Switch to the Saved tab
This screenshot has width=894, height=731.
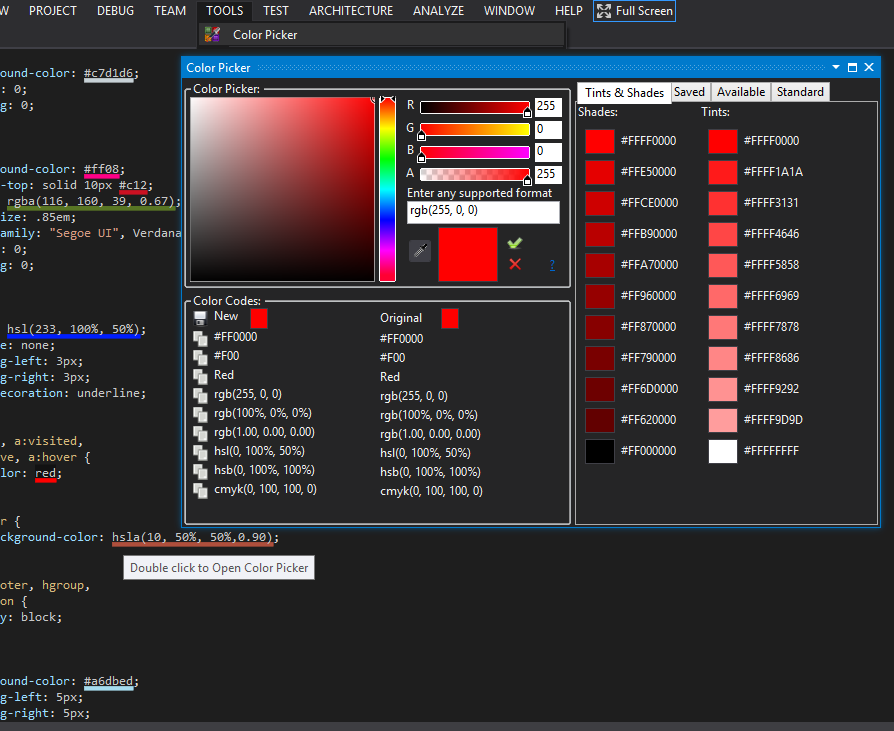(x=690, y=91)
